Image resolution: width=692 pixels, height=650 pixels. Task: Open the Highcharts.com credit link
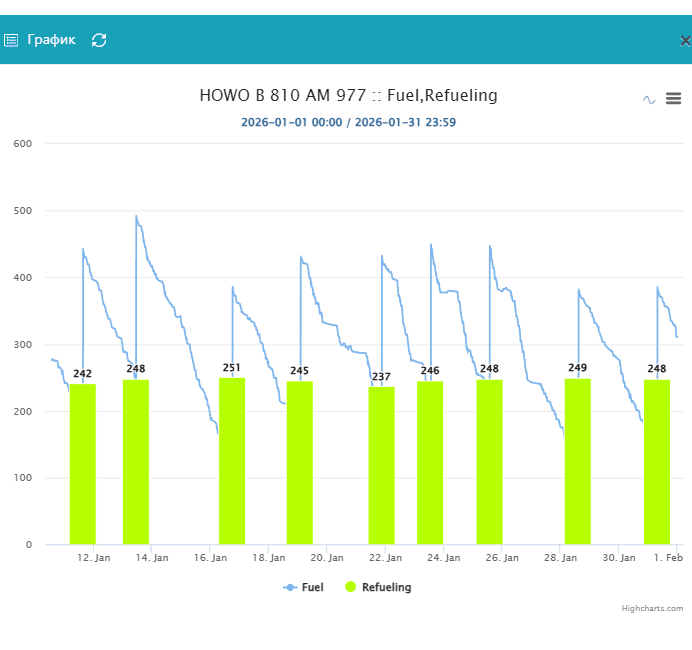(652, 608)
